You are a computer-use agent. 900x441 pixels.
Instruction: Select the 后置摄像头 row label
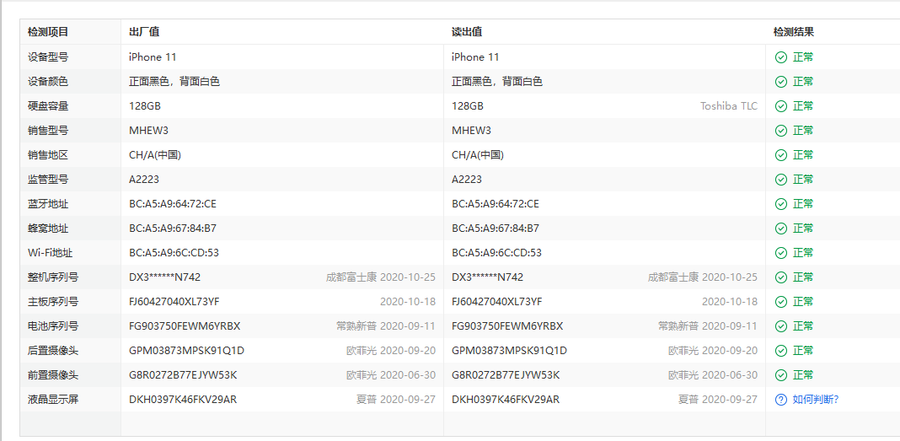tap(53, 350)
